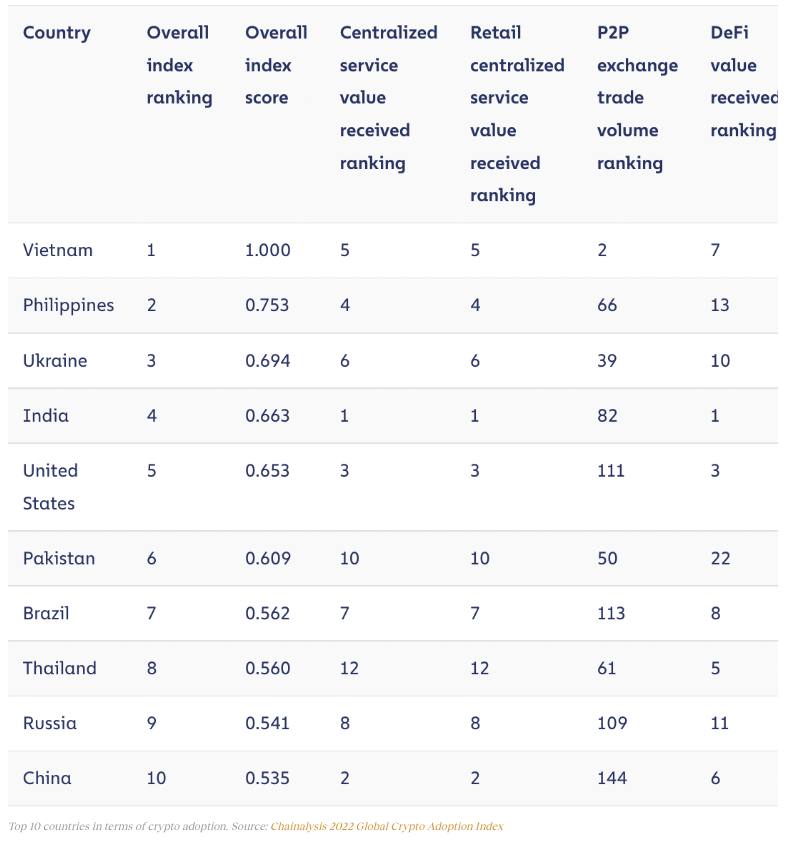Select the China country cell
Image resolution: width=812 pixels, height=842 pixels.
coord(47,778)
